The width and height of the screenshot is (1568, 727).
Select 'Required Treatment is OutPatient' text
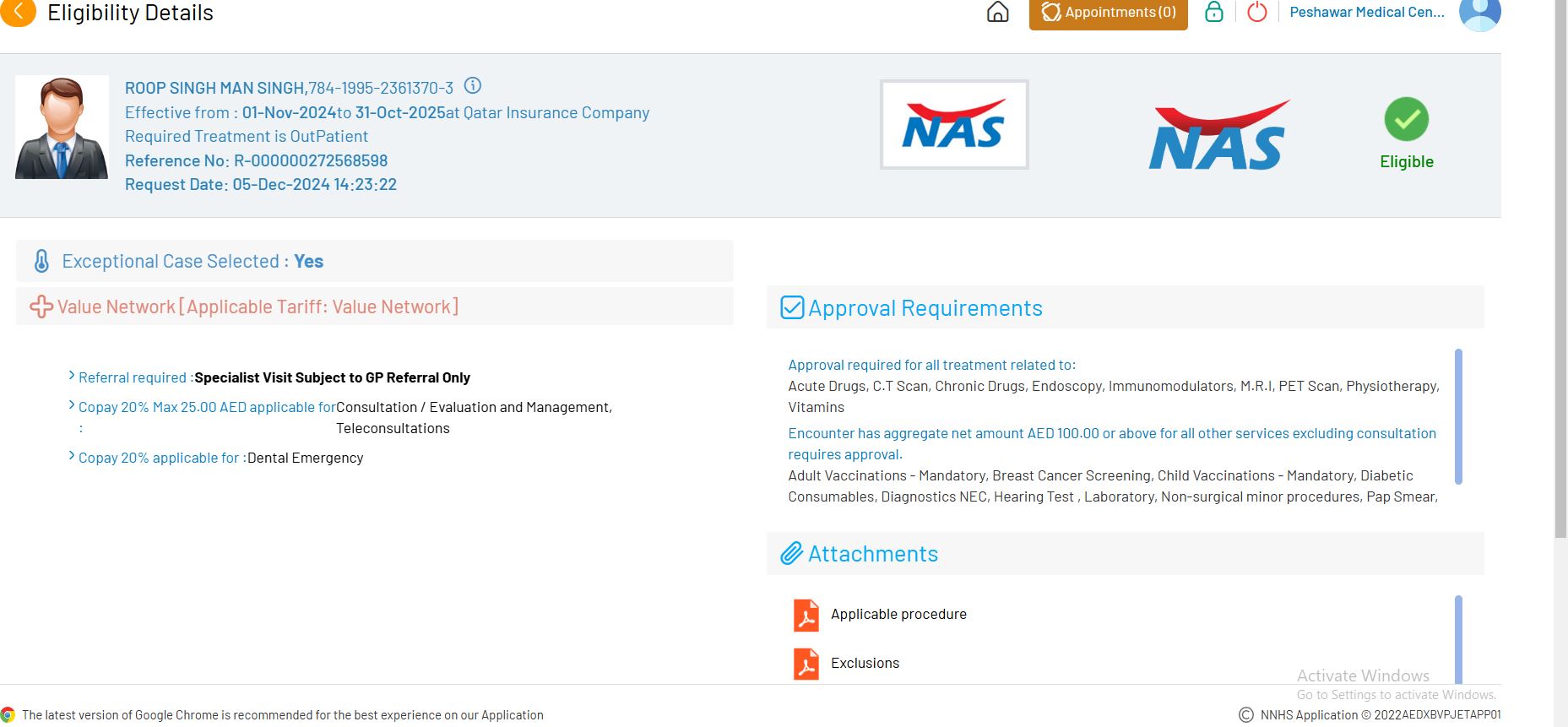247,136
